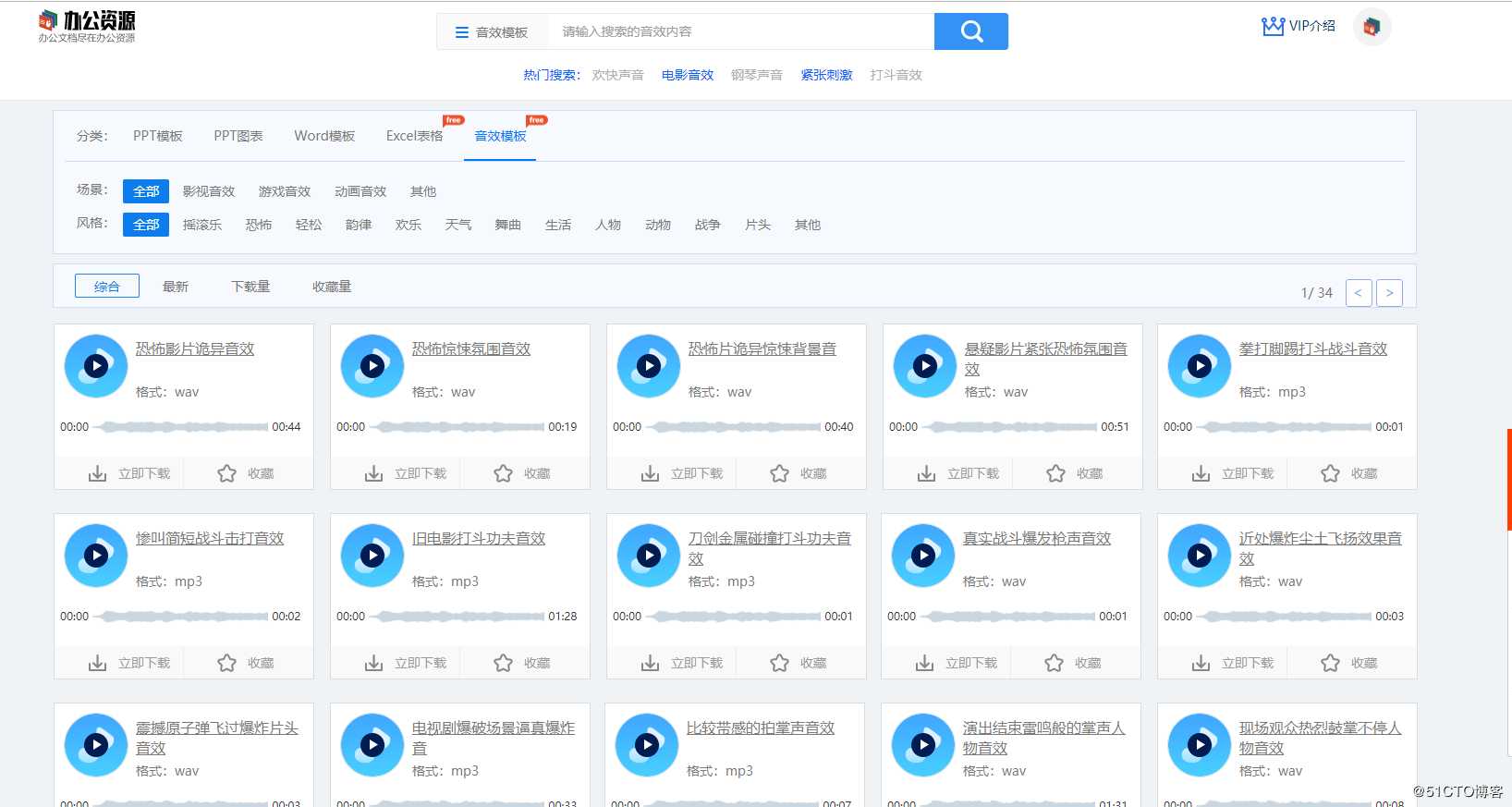Focus the sound effect search input field
1512x807 pixels.
click(741, 31)
